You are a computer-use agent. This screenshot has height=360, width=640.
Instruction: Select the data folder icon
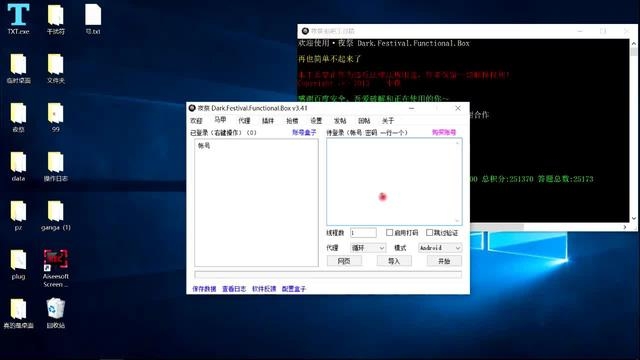point(18,166)
